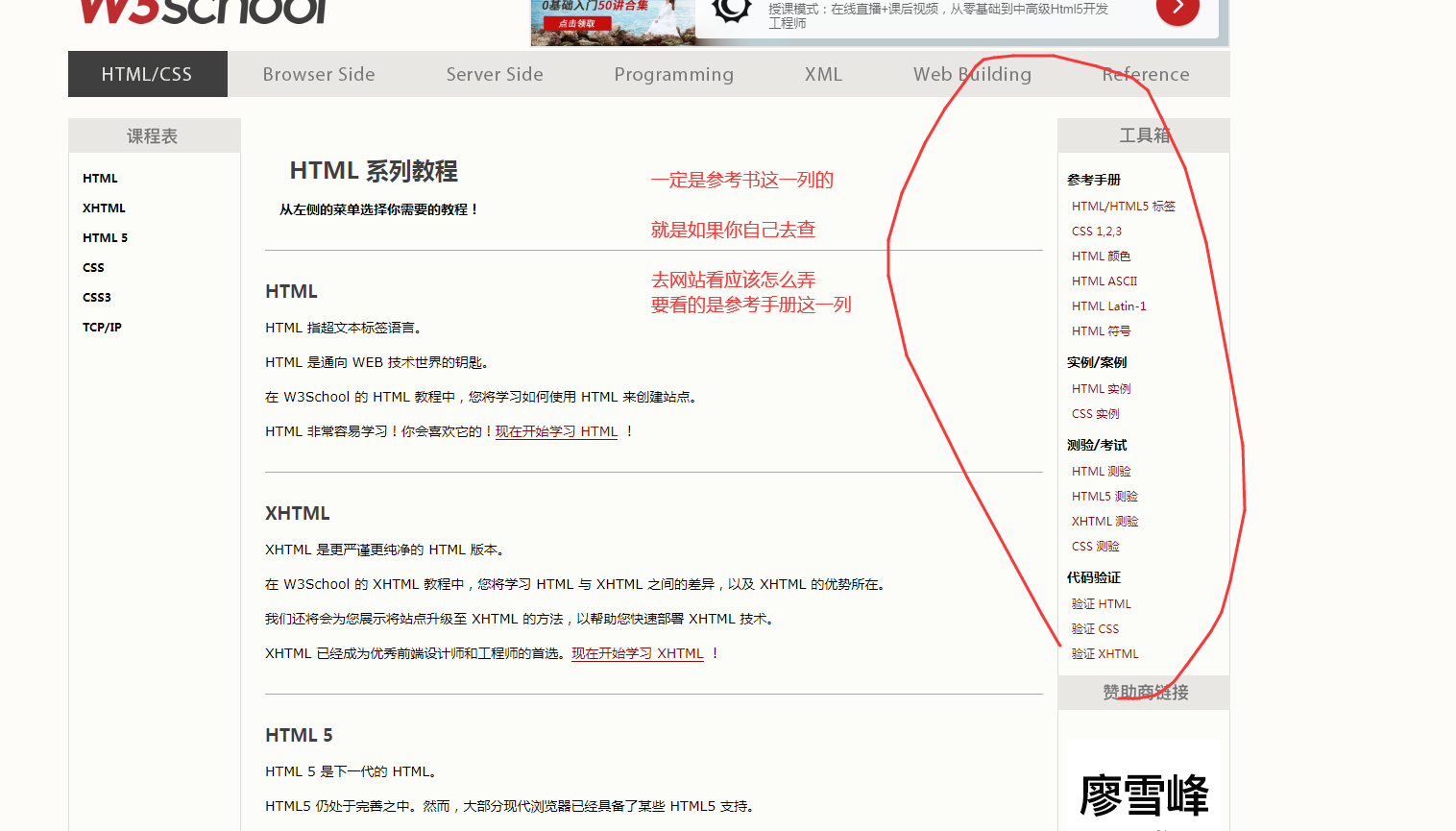
Task: Click the 验证 CSS validator link
Action: coord(1096,629)
